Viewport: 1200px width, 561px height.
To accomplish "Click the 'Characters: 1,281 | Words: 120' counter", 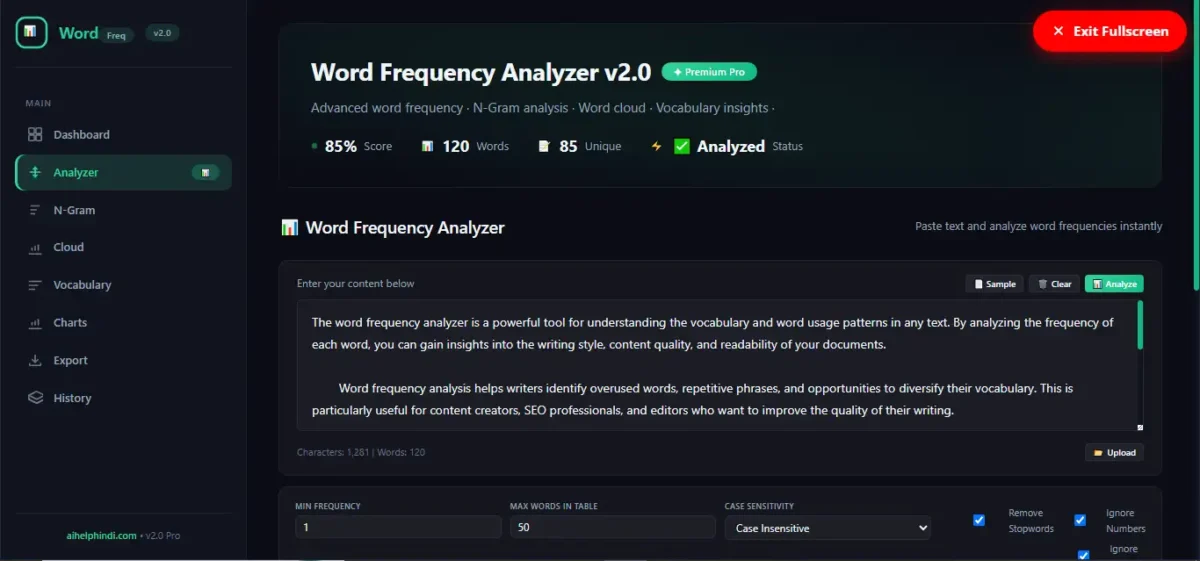I will click(361, 452).
